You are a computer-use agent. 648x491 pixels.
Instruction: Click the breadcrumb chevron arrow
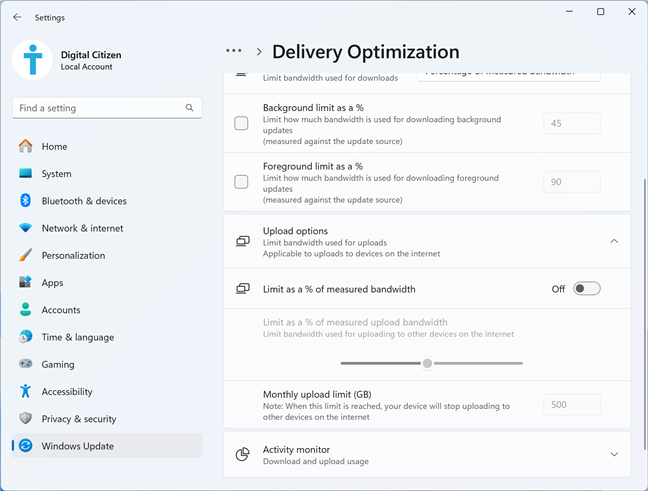[x=259, y=52]
